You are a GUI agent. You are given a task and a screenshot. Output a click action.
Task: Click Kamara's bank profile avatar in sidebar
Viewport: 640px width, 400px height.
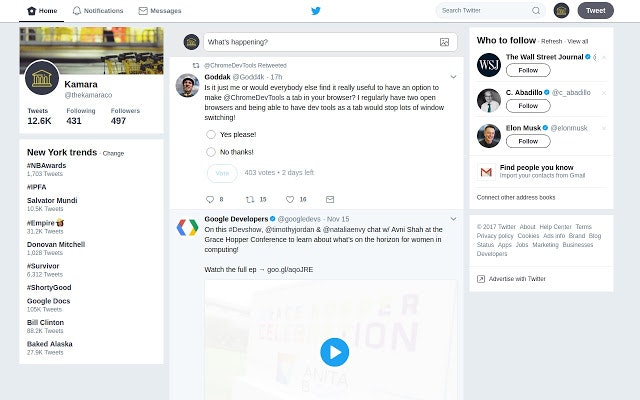[42, 78]
